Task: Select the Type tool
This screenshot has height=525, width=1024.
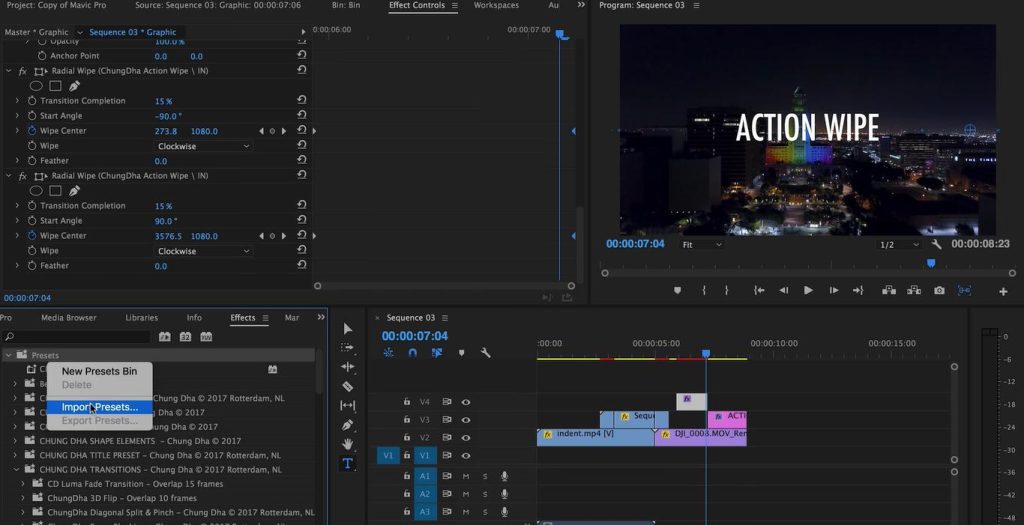Action: pos(347,464)
